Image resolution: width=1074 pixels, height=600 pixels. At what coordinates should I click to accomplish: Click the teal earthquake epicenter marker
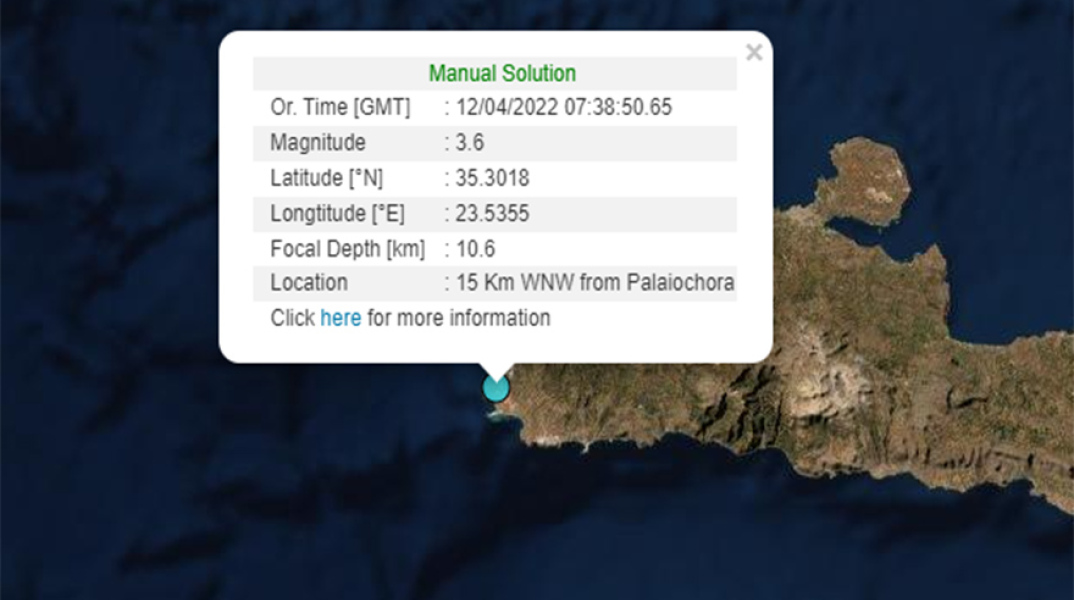pos(496,387)
